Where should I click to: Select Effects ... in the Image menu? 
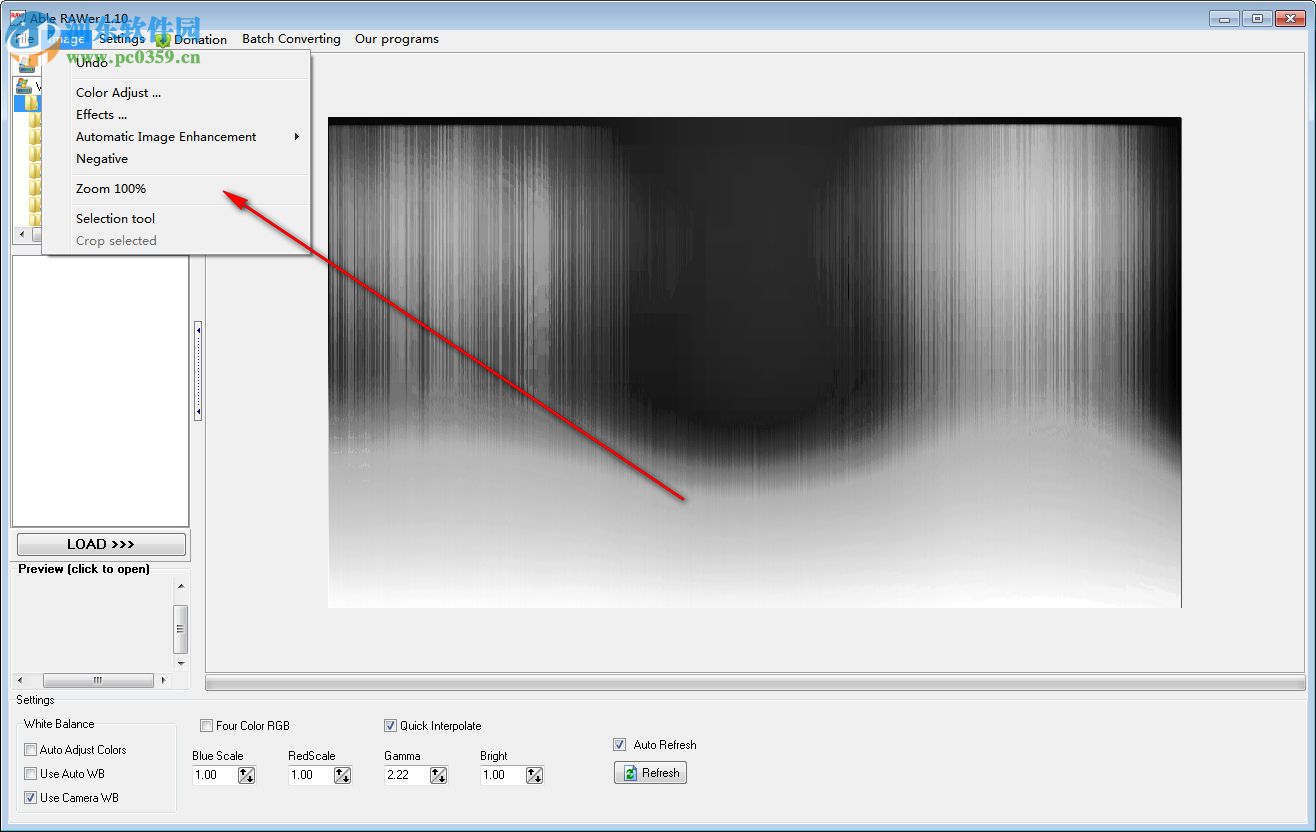pyautogui.click(x=177, y=115)
